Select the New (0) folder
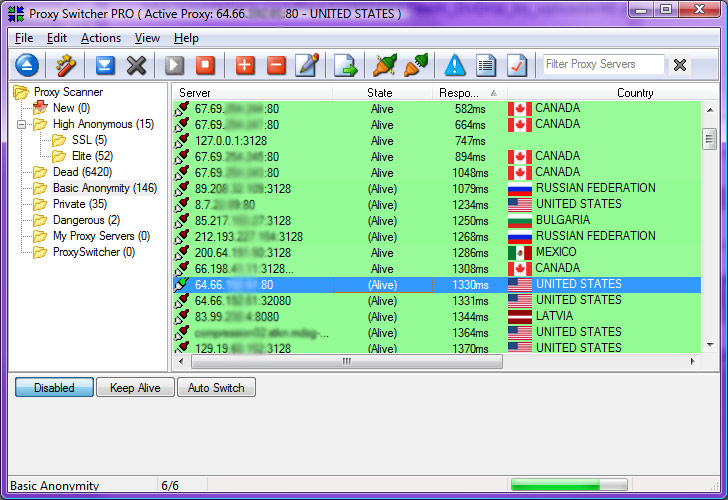 pyautogui.click(x=71, y=108)
